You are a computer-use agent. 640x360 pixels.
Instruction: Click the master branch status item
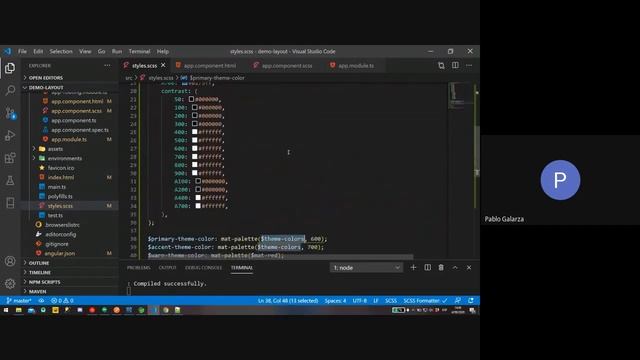pyautogui.click(x=19, y=301)
